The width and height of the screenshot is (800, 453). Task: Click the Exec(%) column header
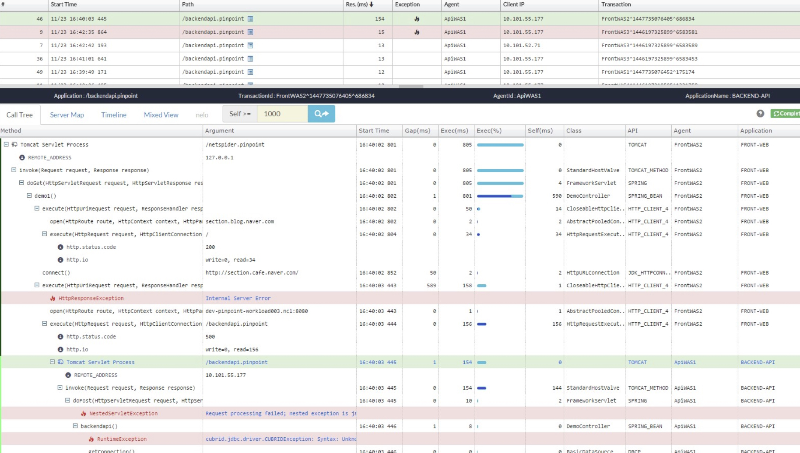(x=489, y=131)
